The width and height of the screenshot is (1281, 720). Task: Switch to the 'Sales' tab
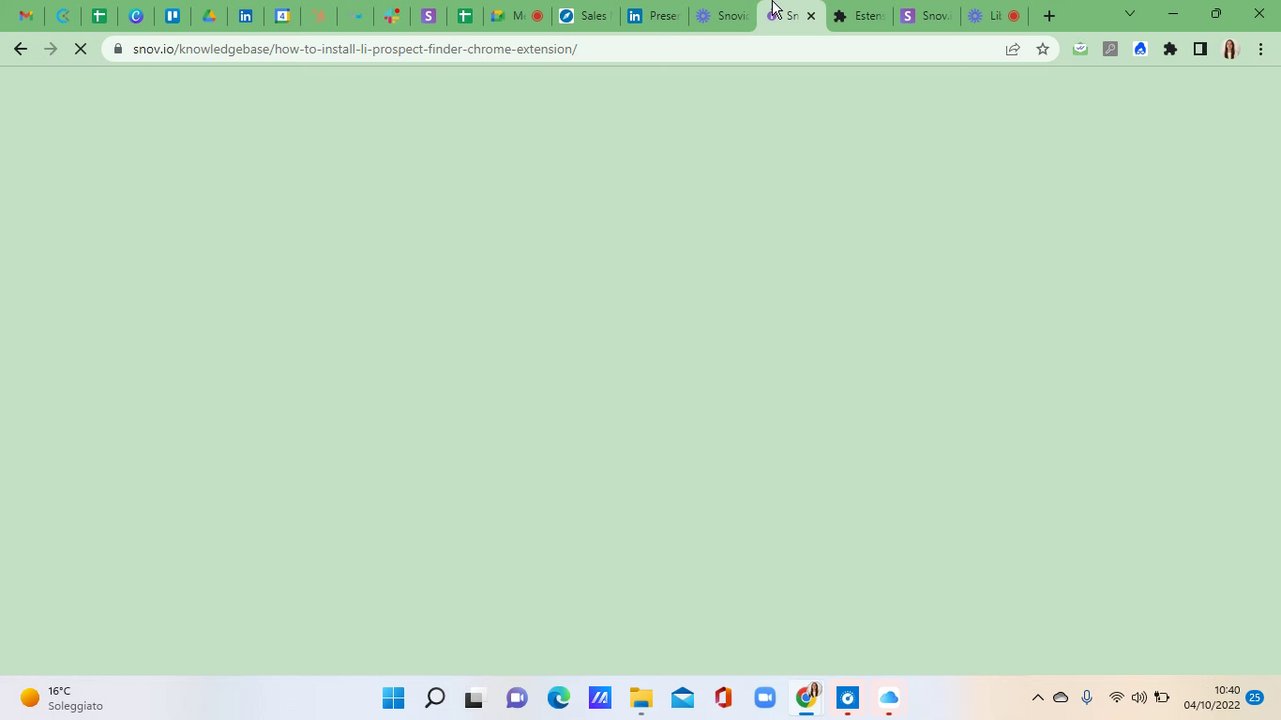[x=584, y=16]
